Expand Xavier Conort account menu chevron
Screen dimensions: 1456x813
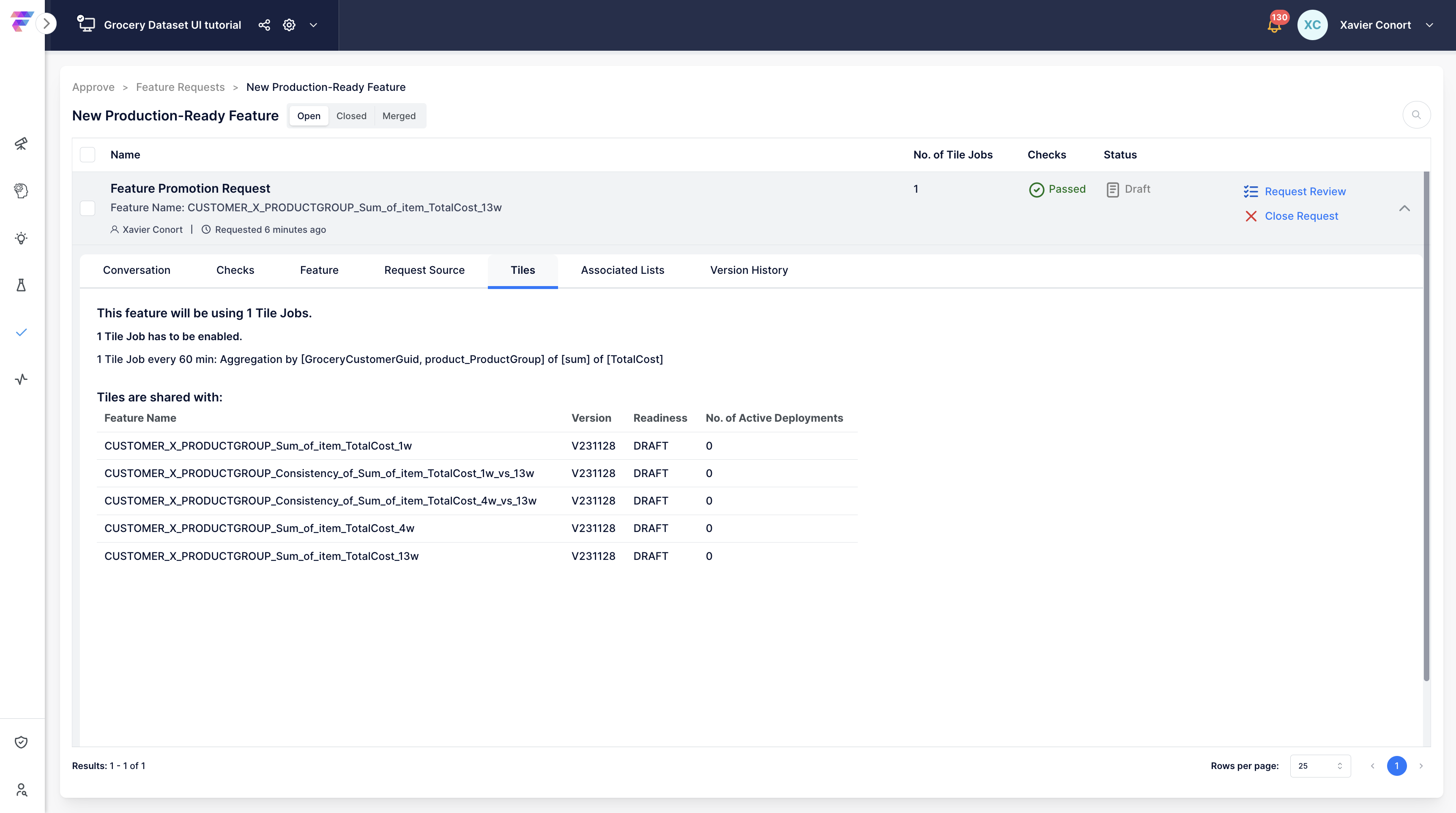(x=1429, y=25)
